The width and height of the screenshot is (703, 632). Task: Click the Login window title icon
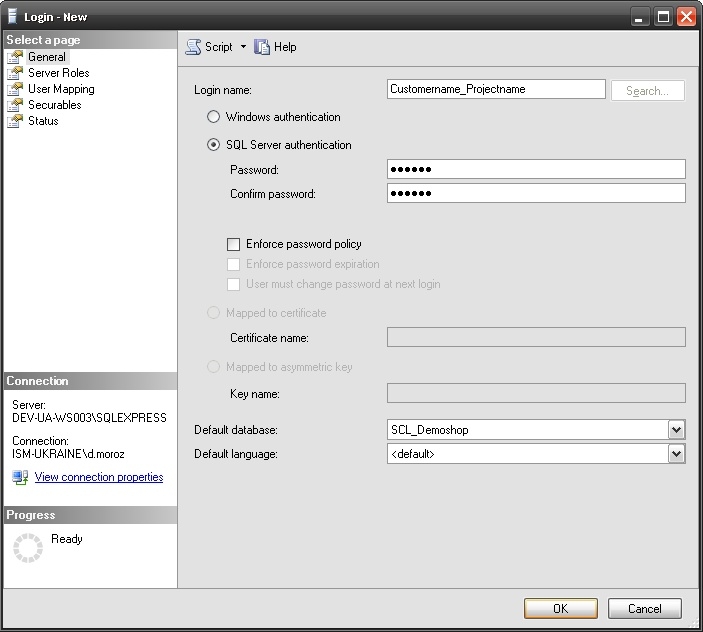[13, 17]
